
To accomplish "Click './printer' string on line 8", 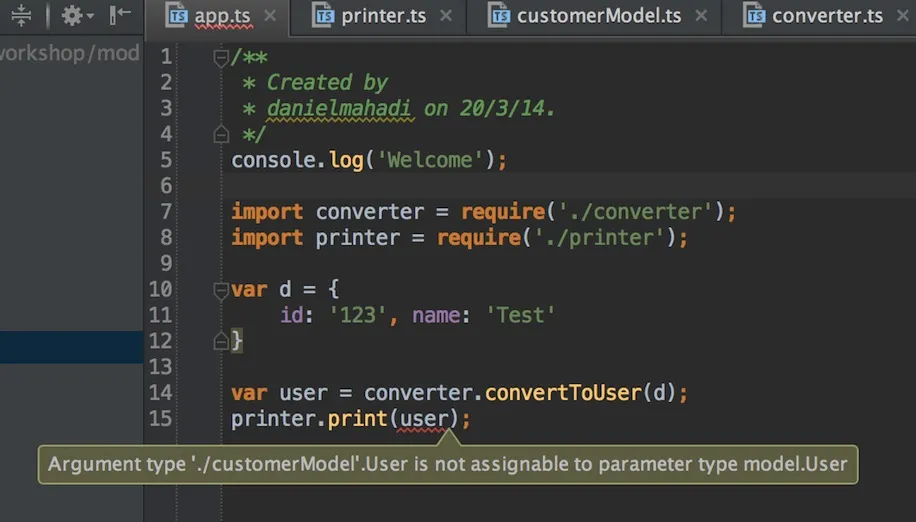I will [599, 238].
